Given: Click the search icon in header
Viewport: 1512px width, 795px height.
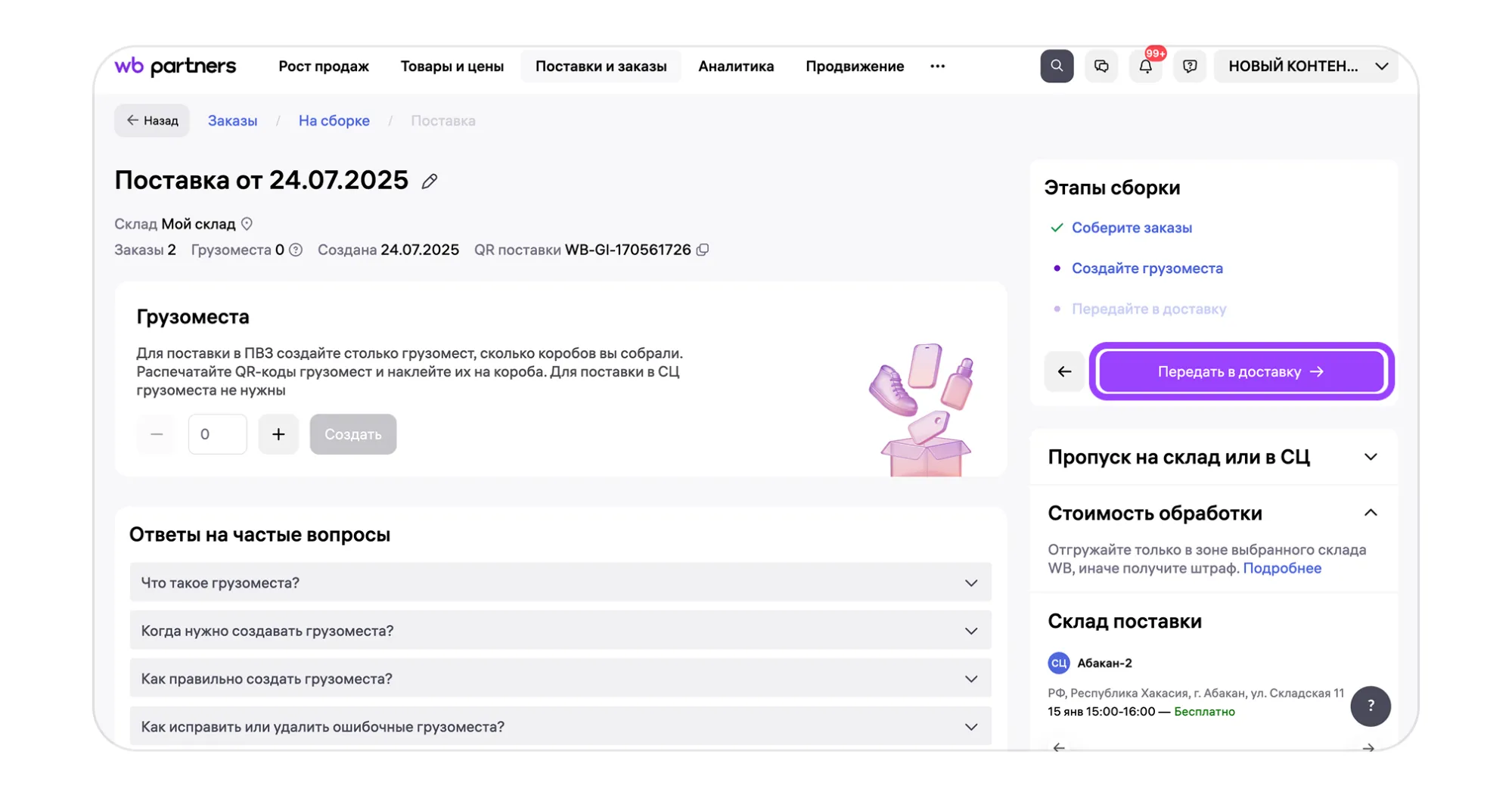Looking at the screenshot, I should click(x=1056, y=67).
